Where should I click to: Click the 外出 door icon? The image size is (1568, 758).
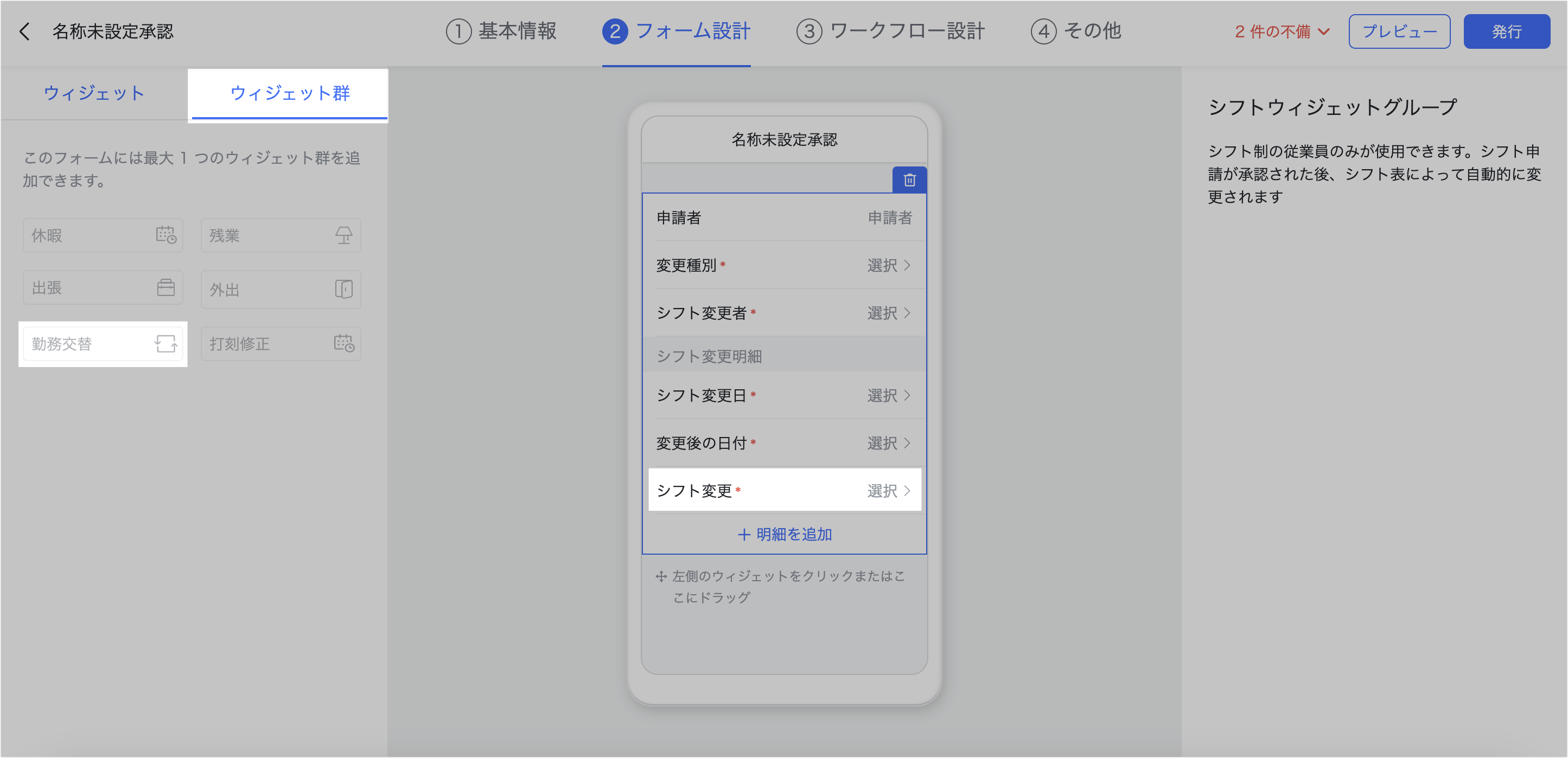coord(343,289)
